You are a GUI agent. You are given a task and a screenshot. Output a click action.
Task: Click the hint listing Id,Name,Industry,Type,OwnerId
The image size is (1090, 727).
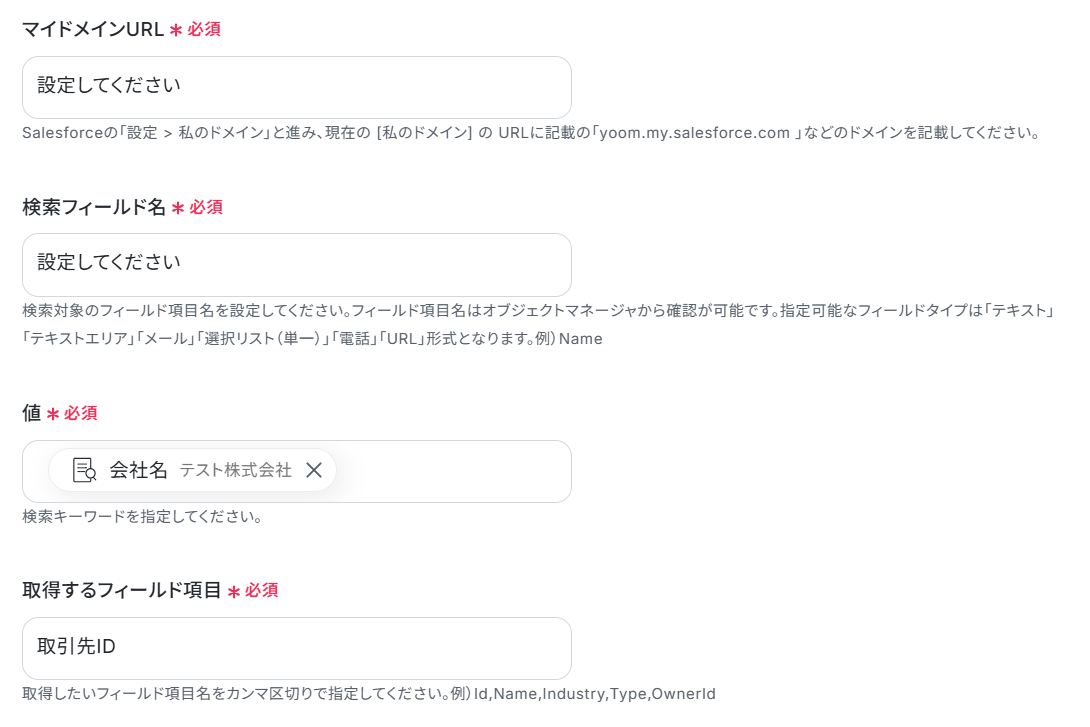pyautogui.click(x=369, y=694)
